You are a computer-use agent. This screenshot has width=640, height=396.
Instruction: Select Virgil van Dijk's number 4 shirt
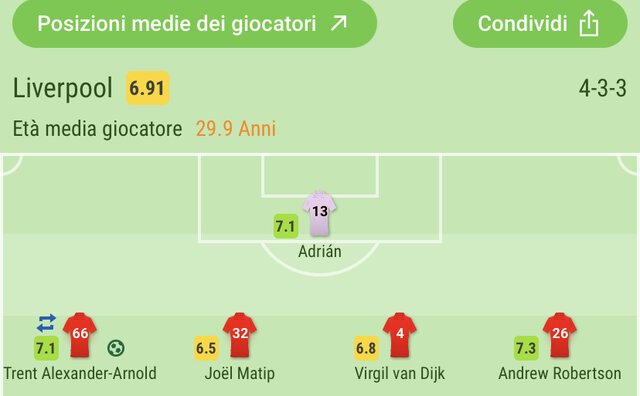pos(400,335)
